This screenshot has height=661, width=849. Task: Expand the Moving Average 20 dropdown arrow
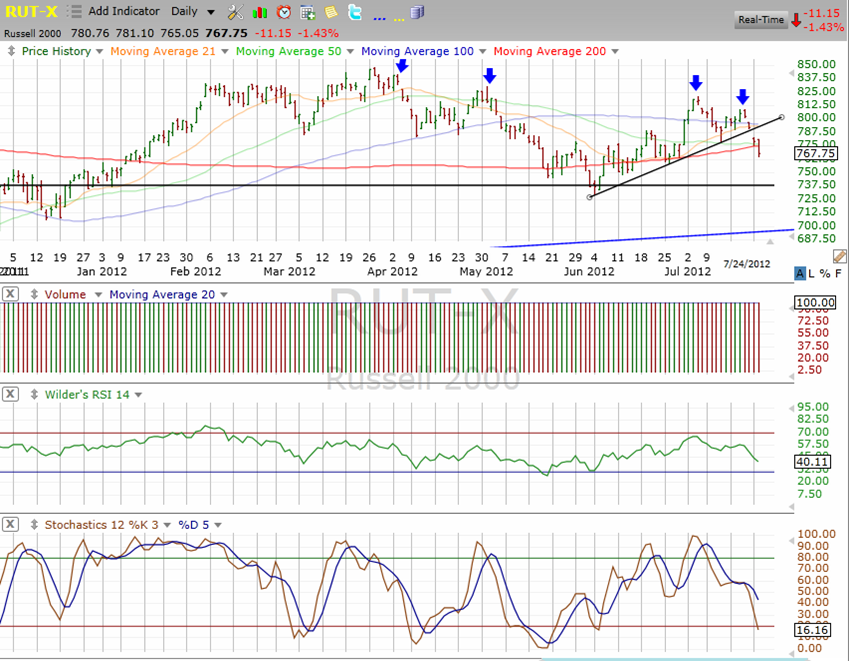pyautogui.click(x=224, y=295)
